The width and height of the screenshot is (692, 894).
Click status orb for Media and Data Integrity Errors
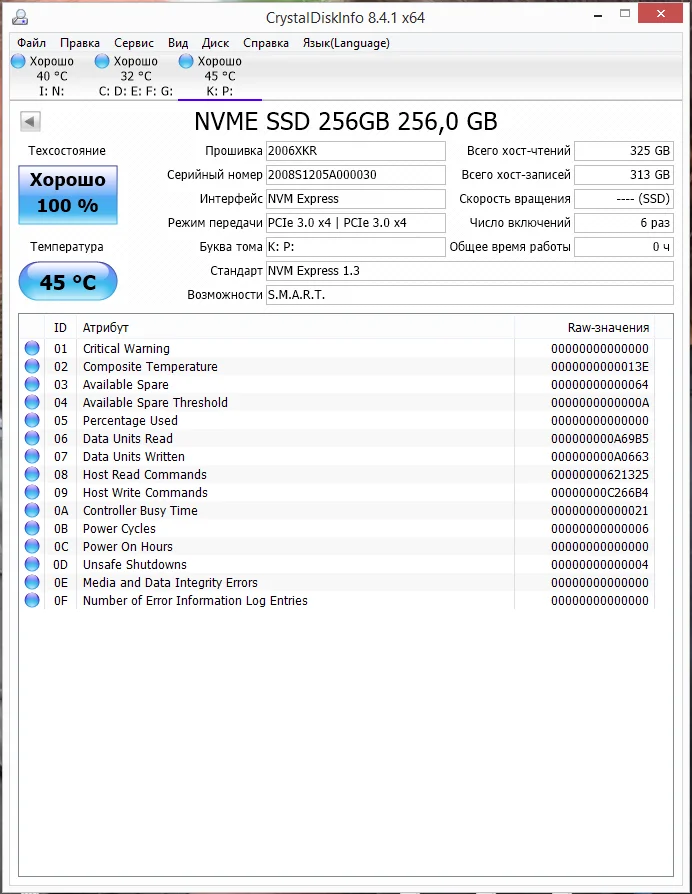32,582
